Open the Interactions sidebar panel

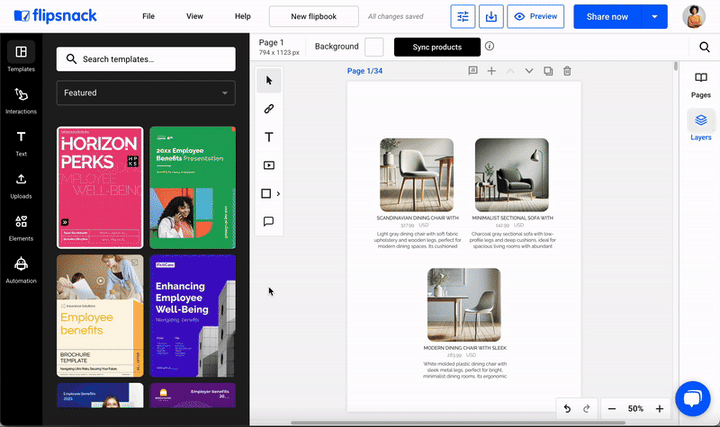(x=21, y=101)
